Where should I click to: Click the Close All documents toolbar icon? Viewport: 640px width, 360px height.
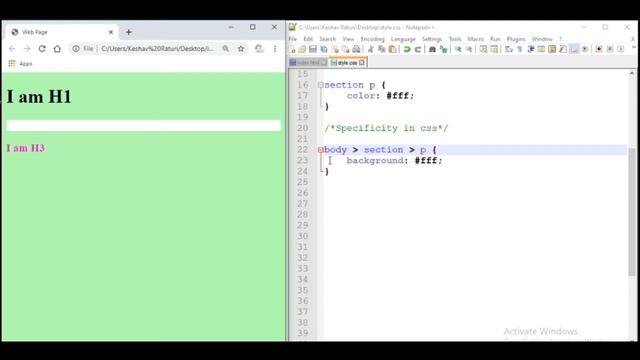coord(345,49)
